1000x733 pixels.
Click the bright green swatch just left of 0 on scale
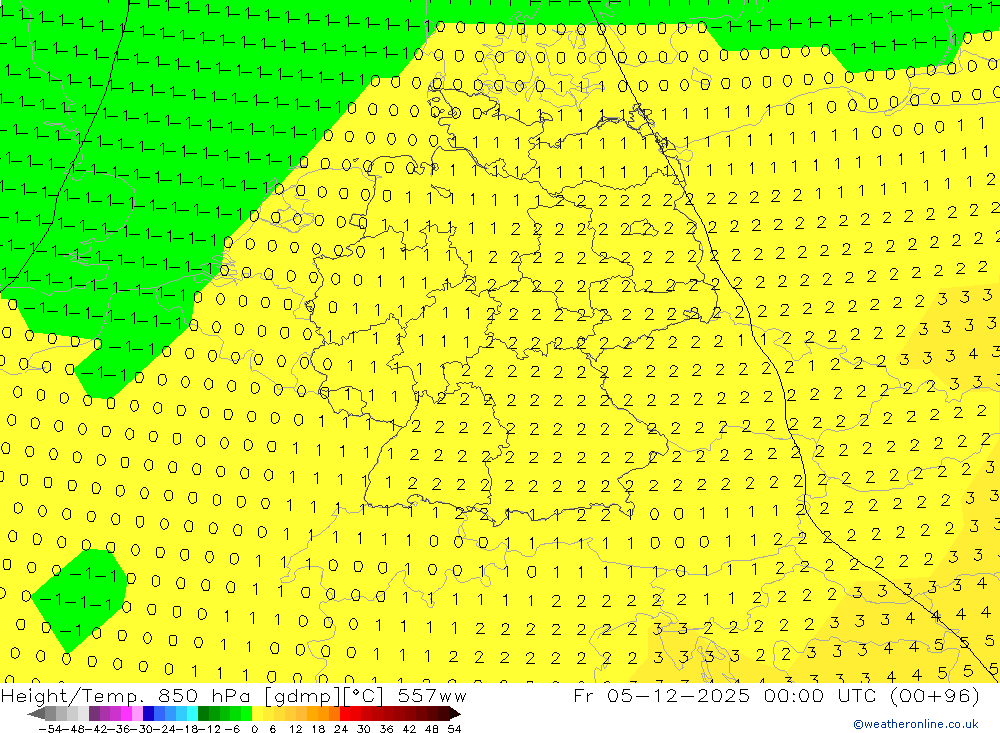tap(246, 713)
